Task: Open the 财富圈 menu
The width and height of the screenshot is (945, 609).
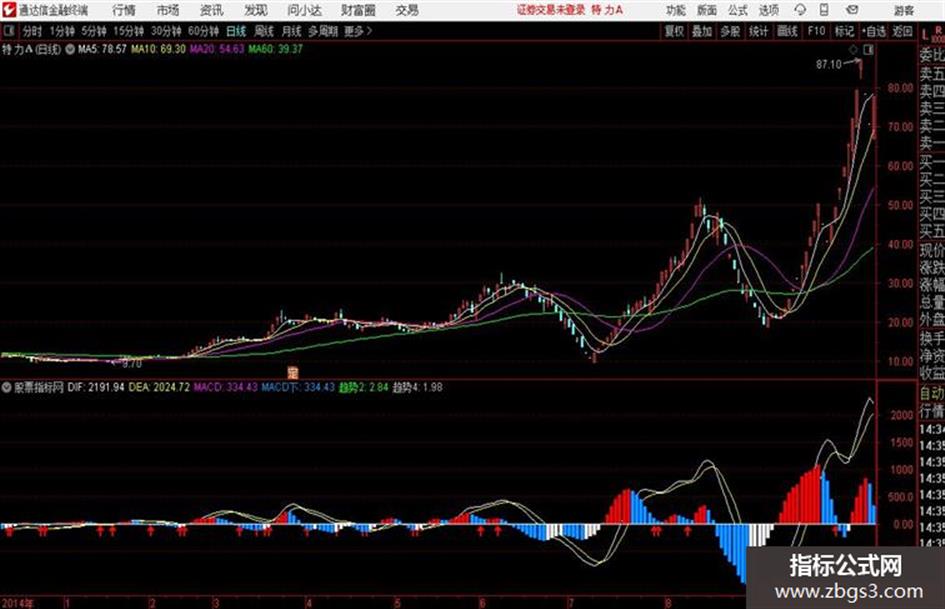Action: coord(358,10)
